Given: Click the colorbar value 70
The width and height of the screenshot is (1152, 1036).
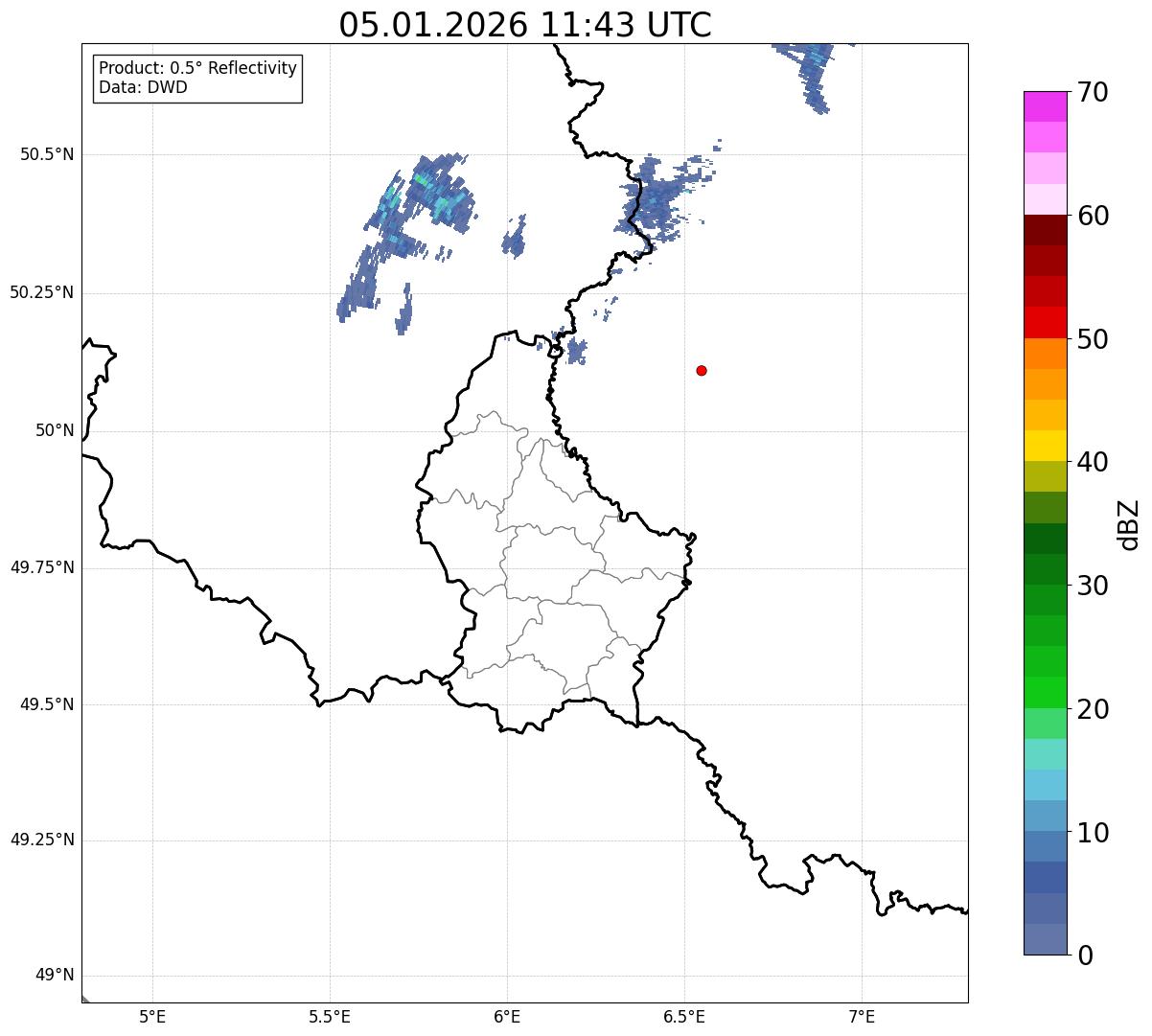Looking at the screenshot, I should (1093, 92).
